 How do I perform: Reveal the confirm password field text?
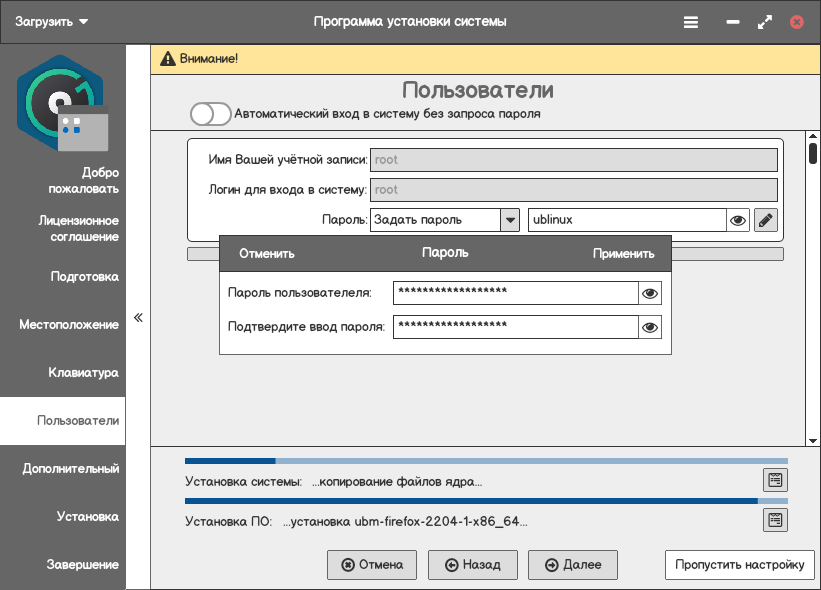[650, 327]
